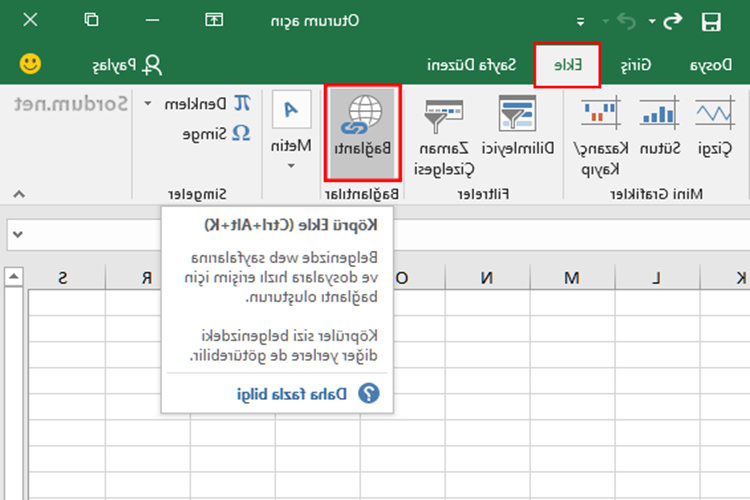The image size is (750, 500).
Task: Insert a Çizgi sparkline
Action: (x=715, y=126)
